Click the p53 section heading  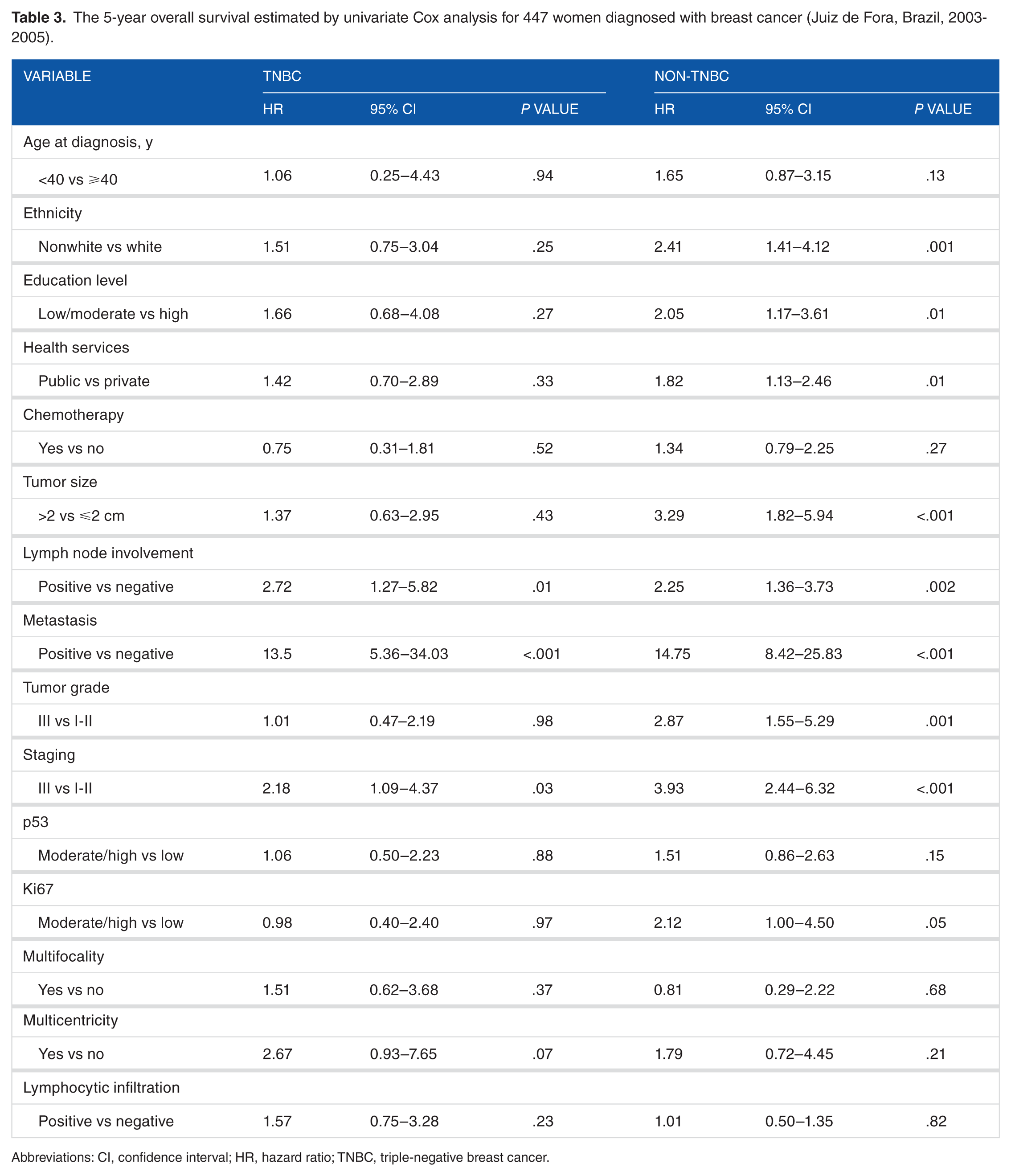click(36, 823)
